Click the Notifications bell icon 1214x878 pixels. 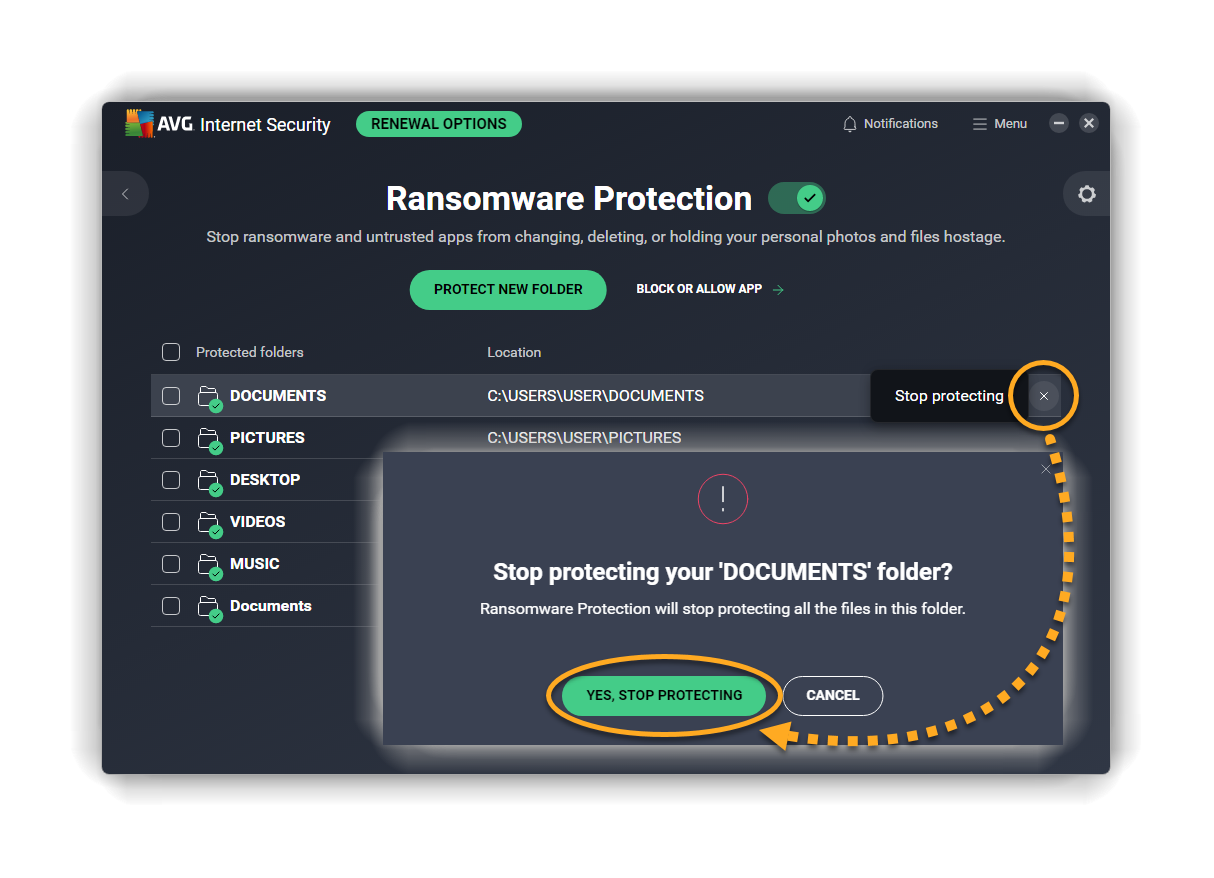coord(850,124)
